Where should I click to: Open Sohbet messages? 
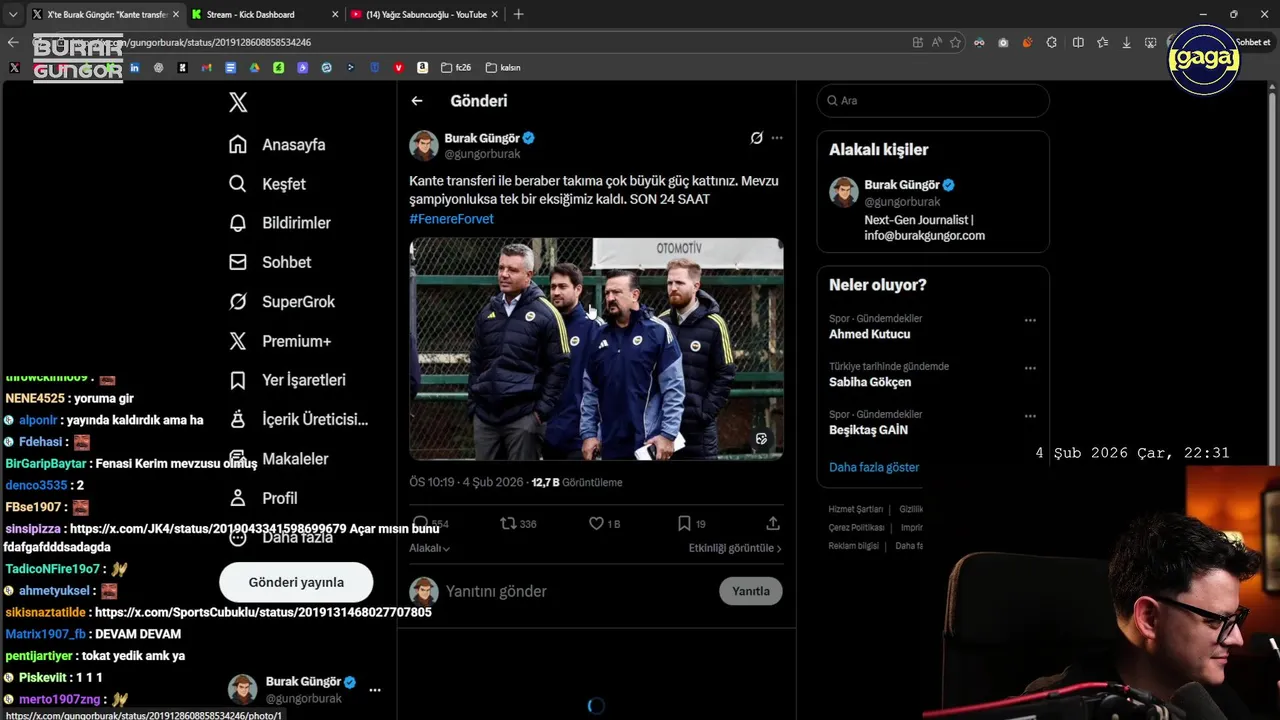[270, 262]
